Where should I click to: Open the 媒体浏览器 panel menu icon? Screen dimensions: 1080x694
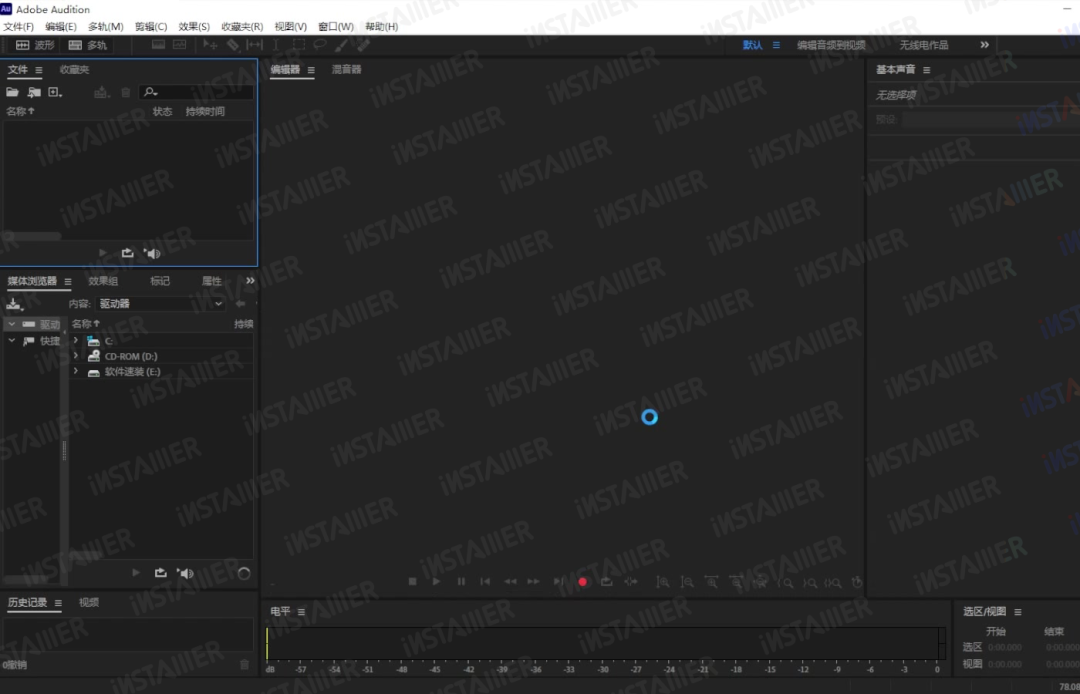coord(68,282)
